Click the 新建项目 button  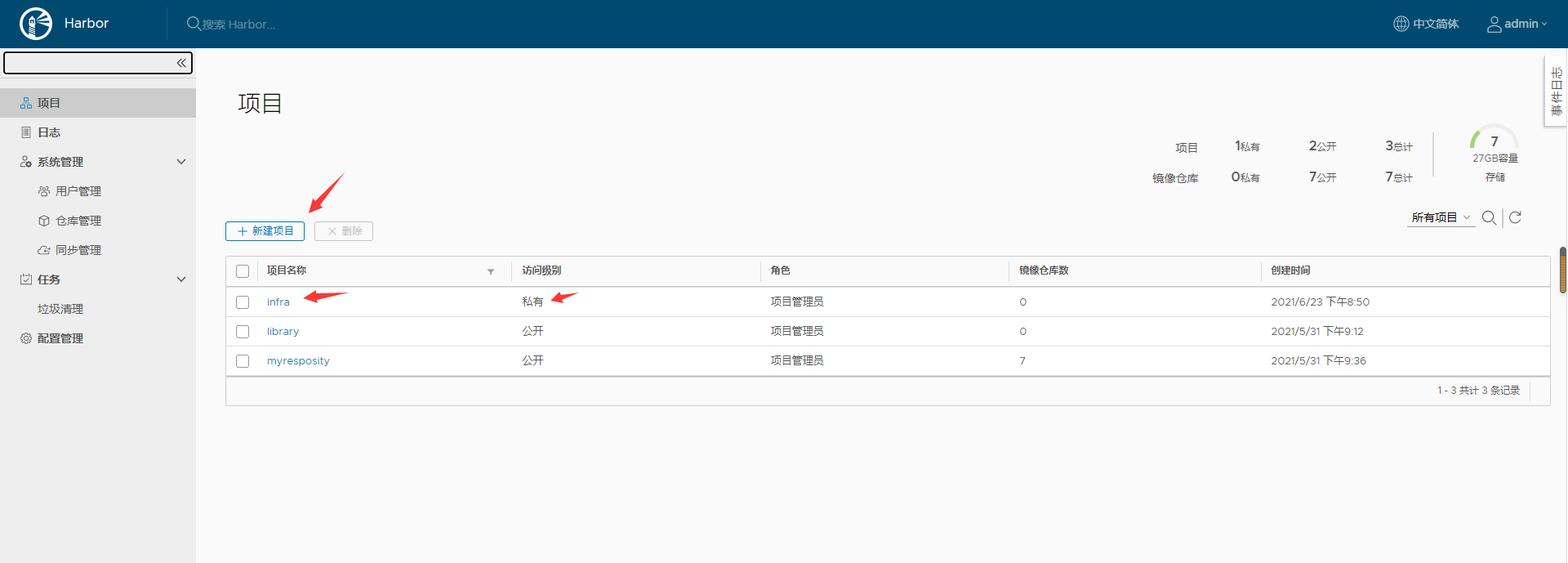(x=265, y=231)
